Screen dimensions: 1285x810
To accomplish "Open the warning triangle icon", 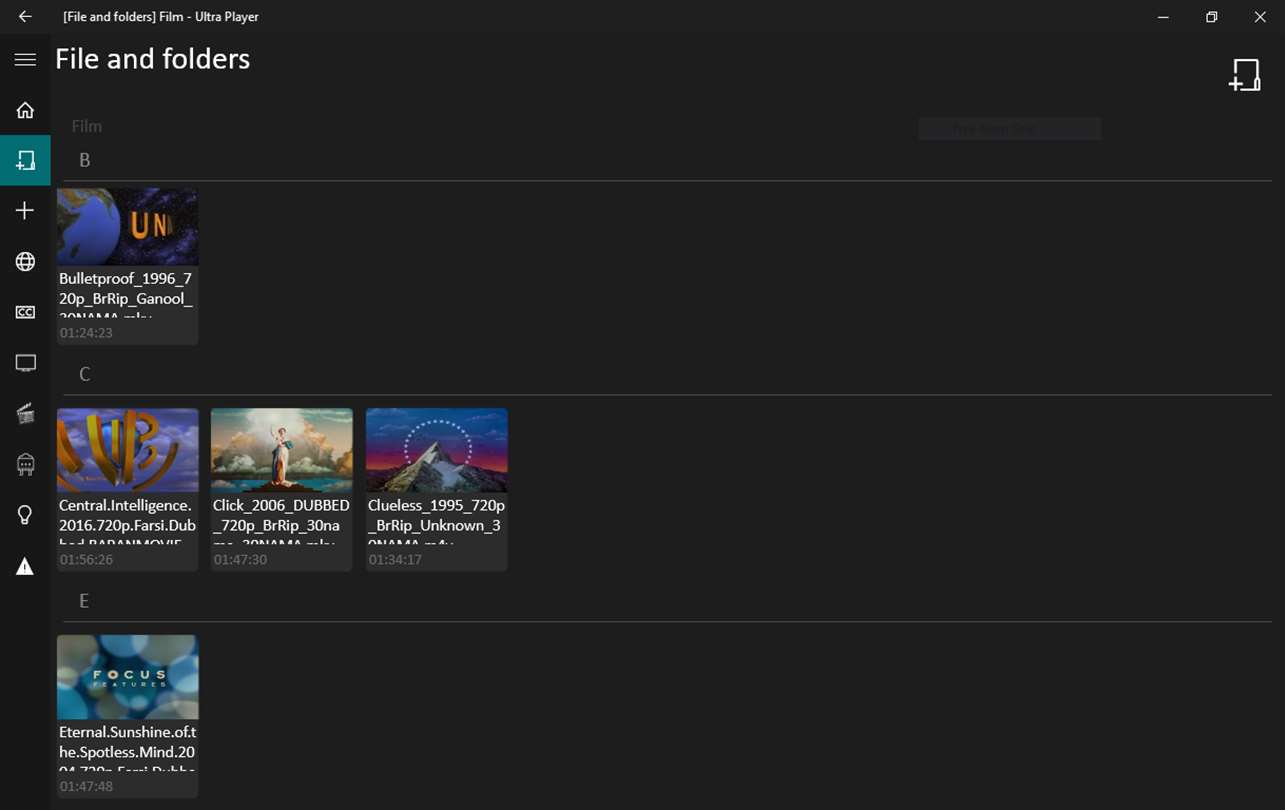I will click(x=25, y=567).
